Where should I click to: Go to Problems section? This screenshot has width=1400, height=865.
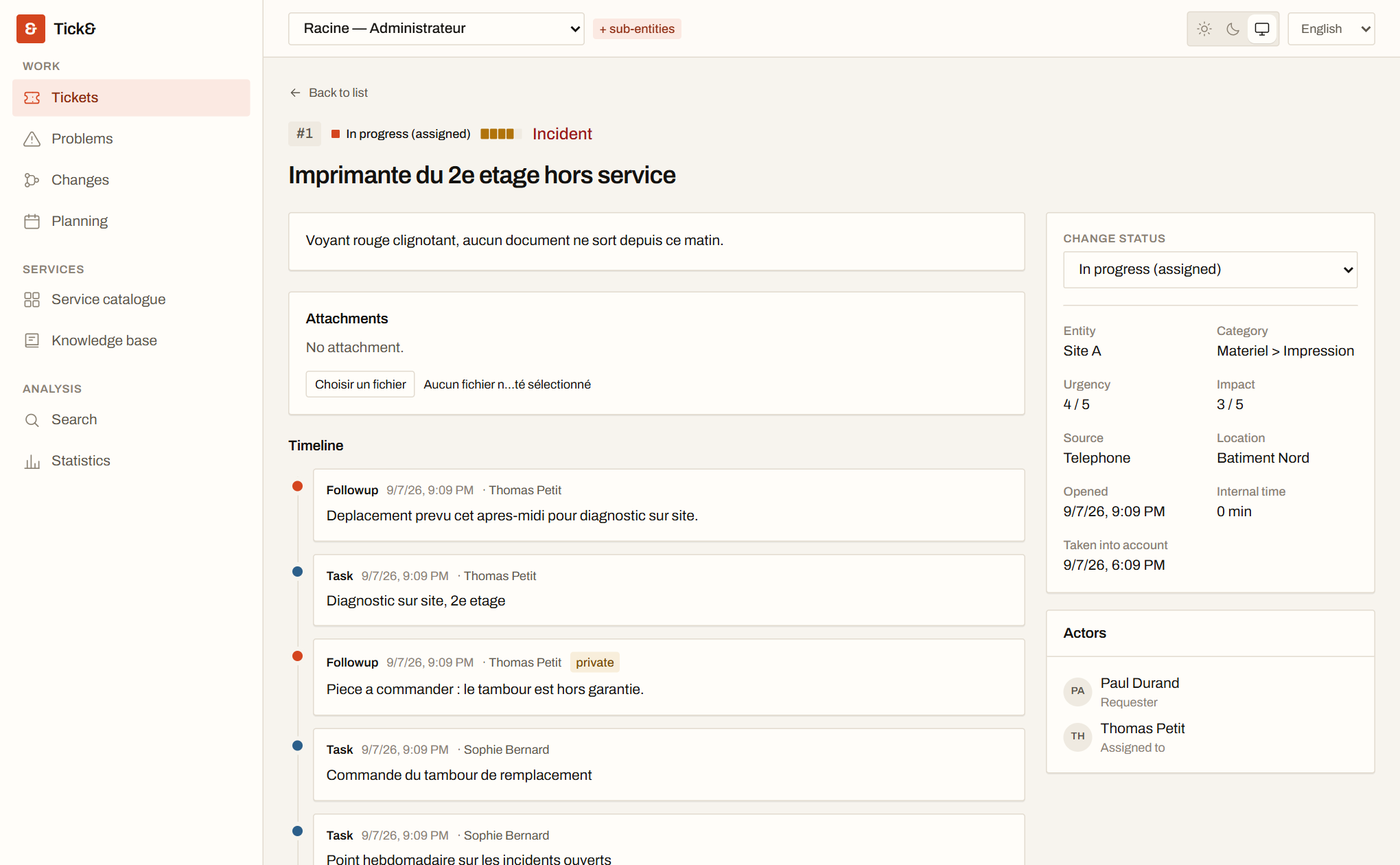coord(131,139)
